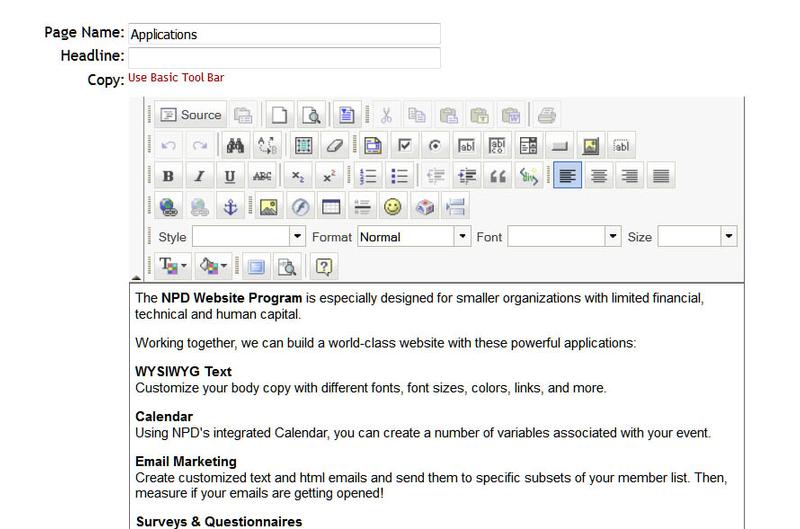The width and height of the screenshot is (800, 529).
Task: Open the Replace text tool
Action: (267, 146)
